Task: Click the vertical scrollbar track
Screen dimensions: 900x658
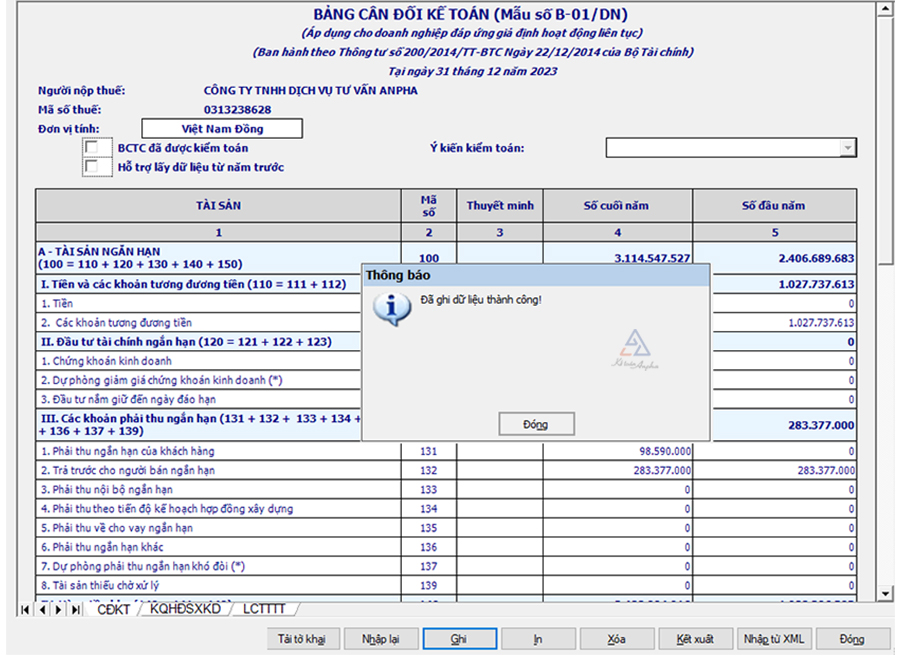Action: pyautogui.click(x=884, y=400)
